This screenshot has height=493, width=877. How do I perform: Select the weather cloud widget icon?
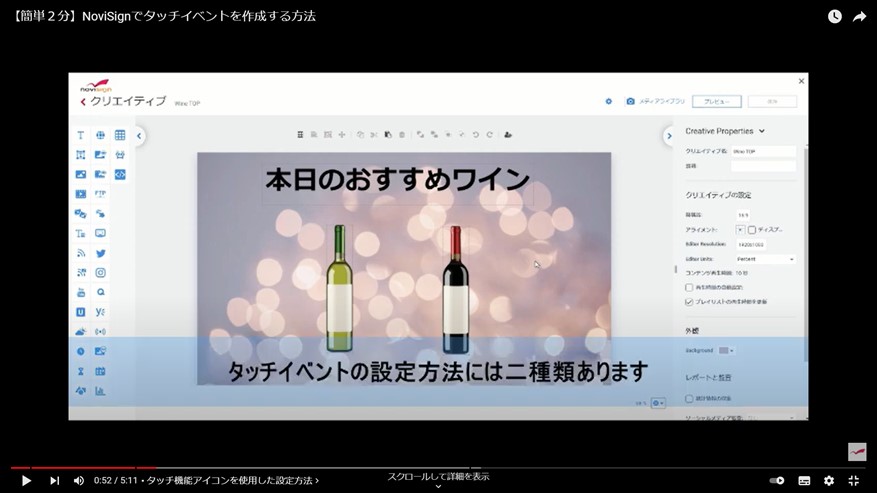pyautogui.click(x=81, y=331)
